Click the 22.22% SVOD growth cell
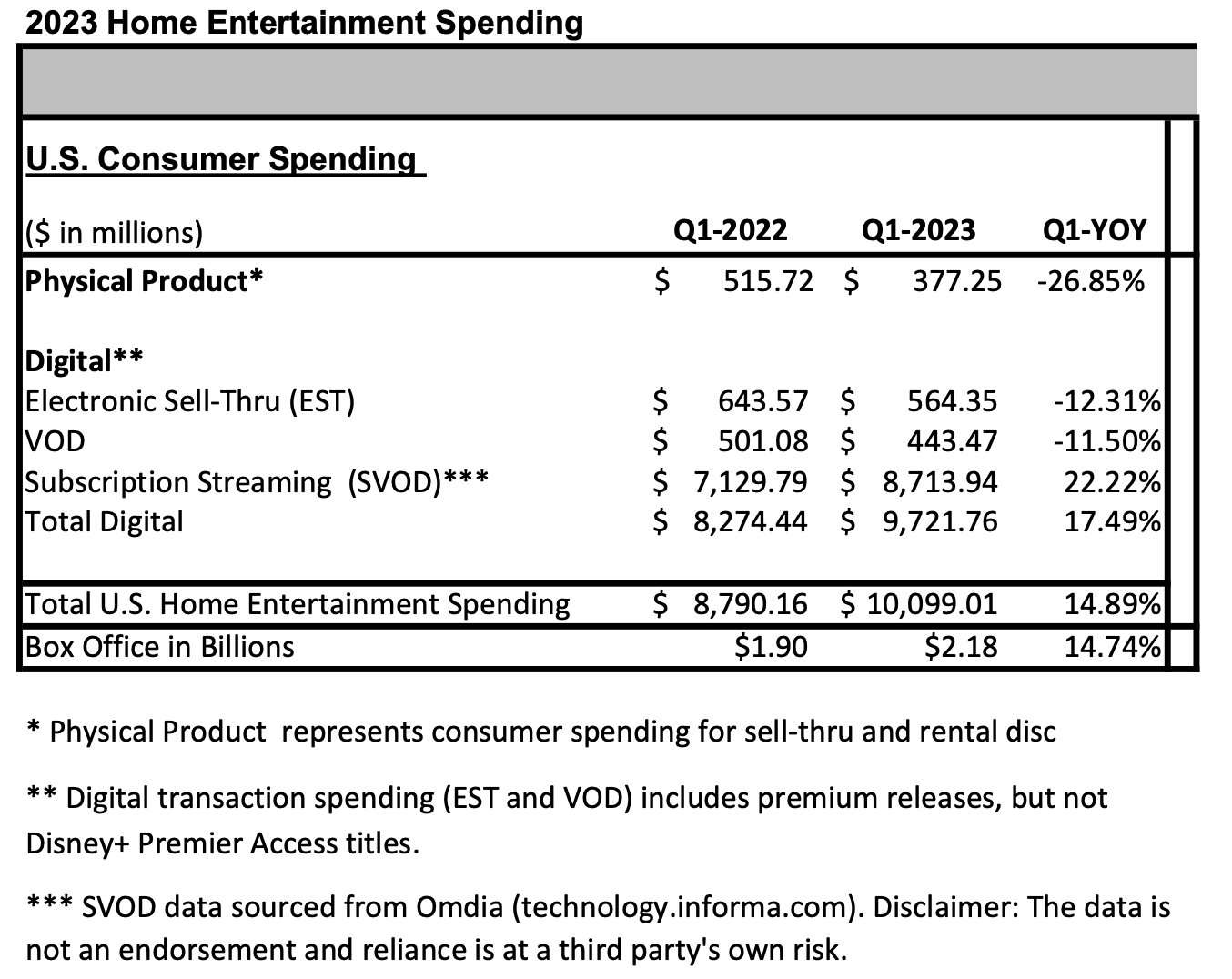This screenshot has width=1232, height=979. point(1112,481)
